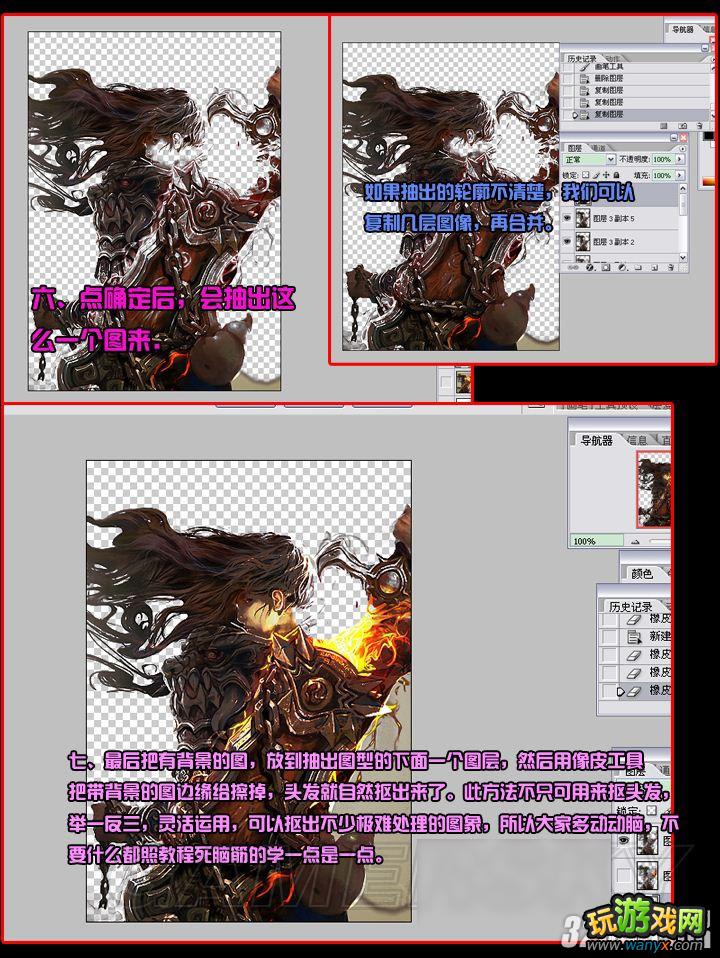This screenshot has height=958, width=720.
Task: Toggle lock transparent pixels in bottom Layers panel
Action: [x=652, y=810]
